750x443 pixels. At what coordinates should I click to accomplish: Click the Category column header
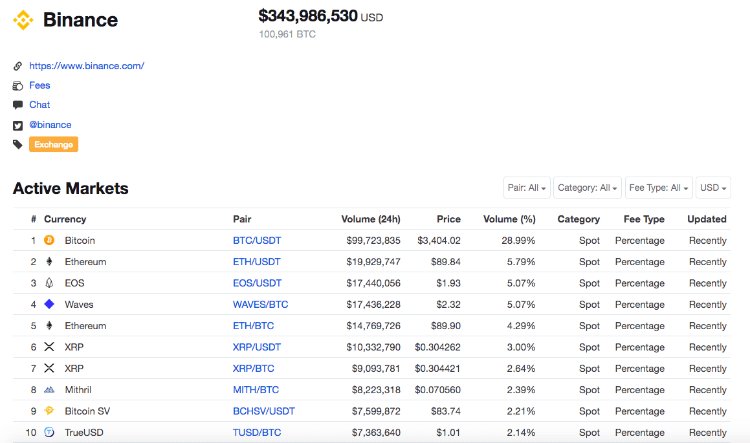click(x=579, y=219)
